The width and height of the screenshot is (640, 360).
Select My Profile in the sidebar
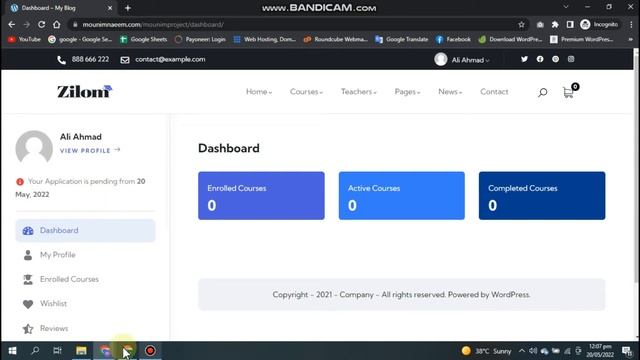coord(85,255)
